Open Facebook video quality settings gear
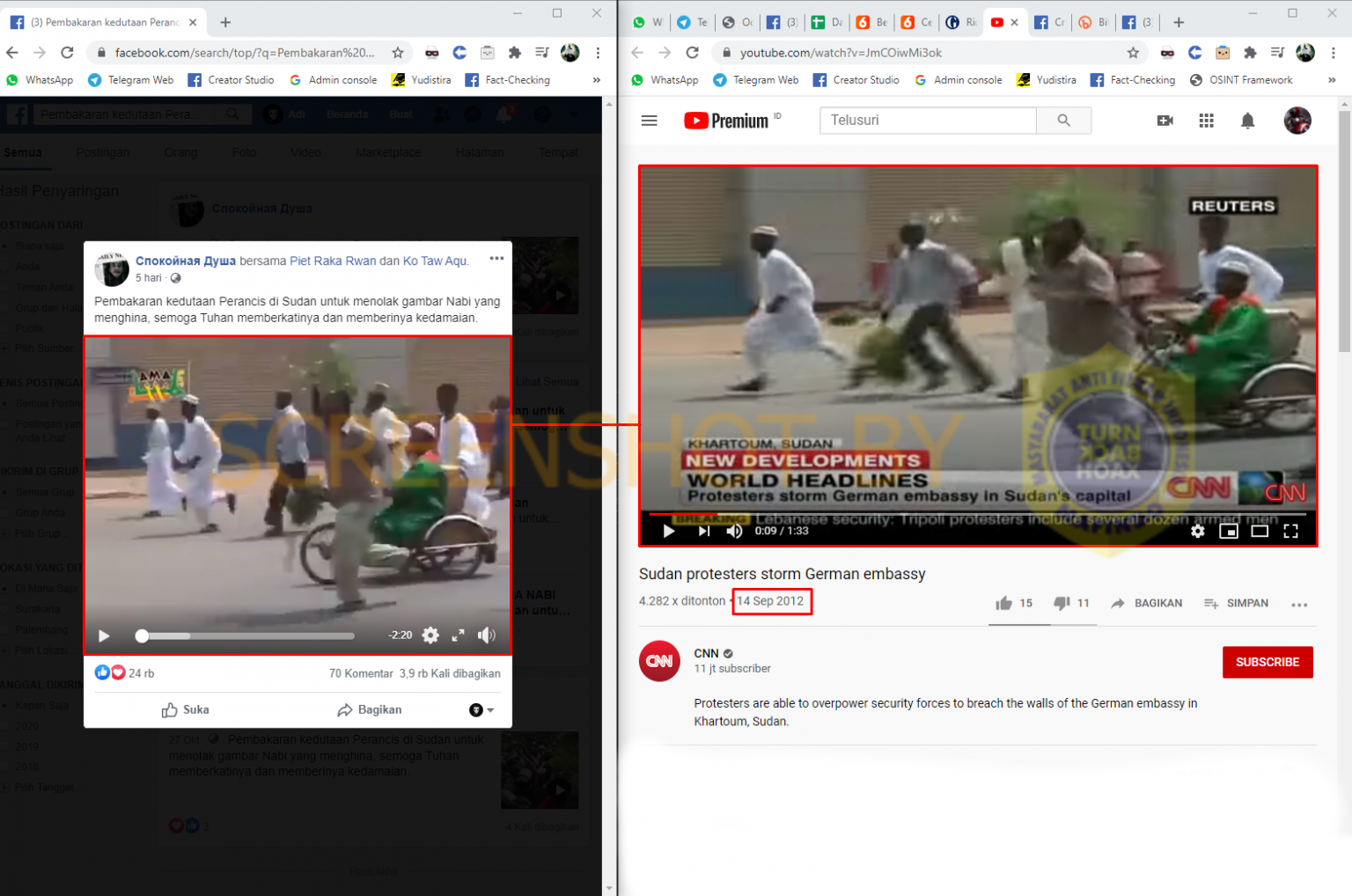This screenshot has height=896, width=1352. (430, 635)
